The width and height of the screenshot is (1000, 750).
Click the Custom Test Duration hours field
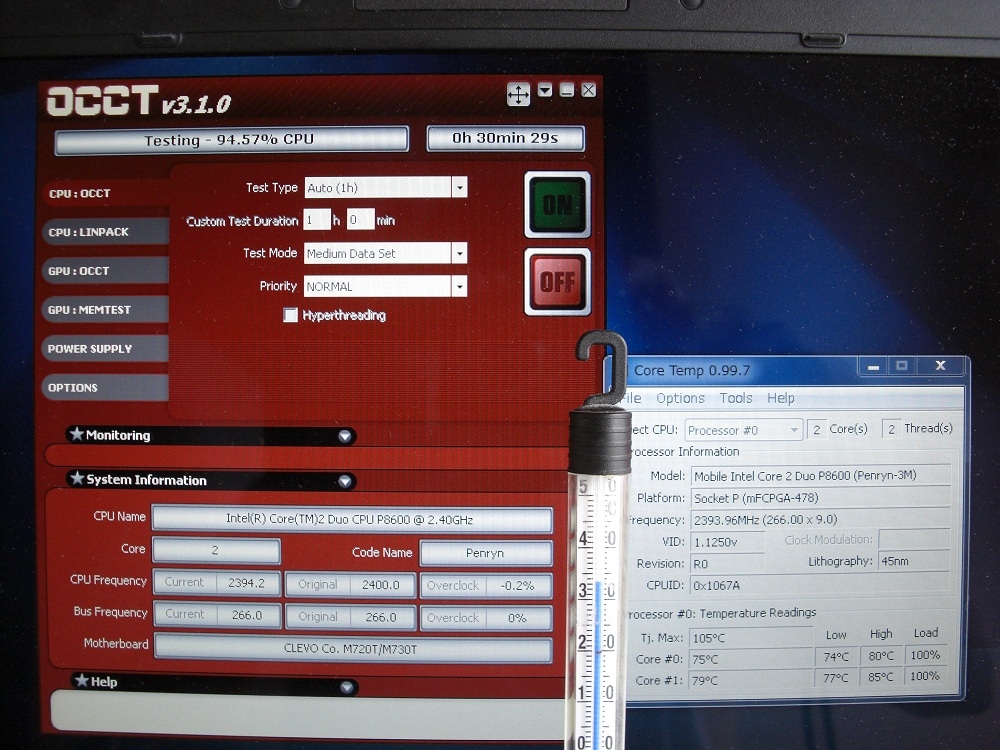pos(317,220)
